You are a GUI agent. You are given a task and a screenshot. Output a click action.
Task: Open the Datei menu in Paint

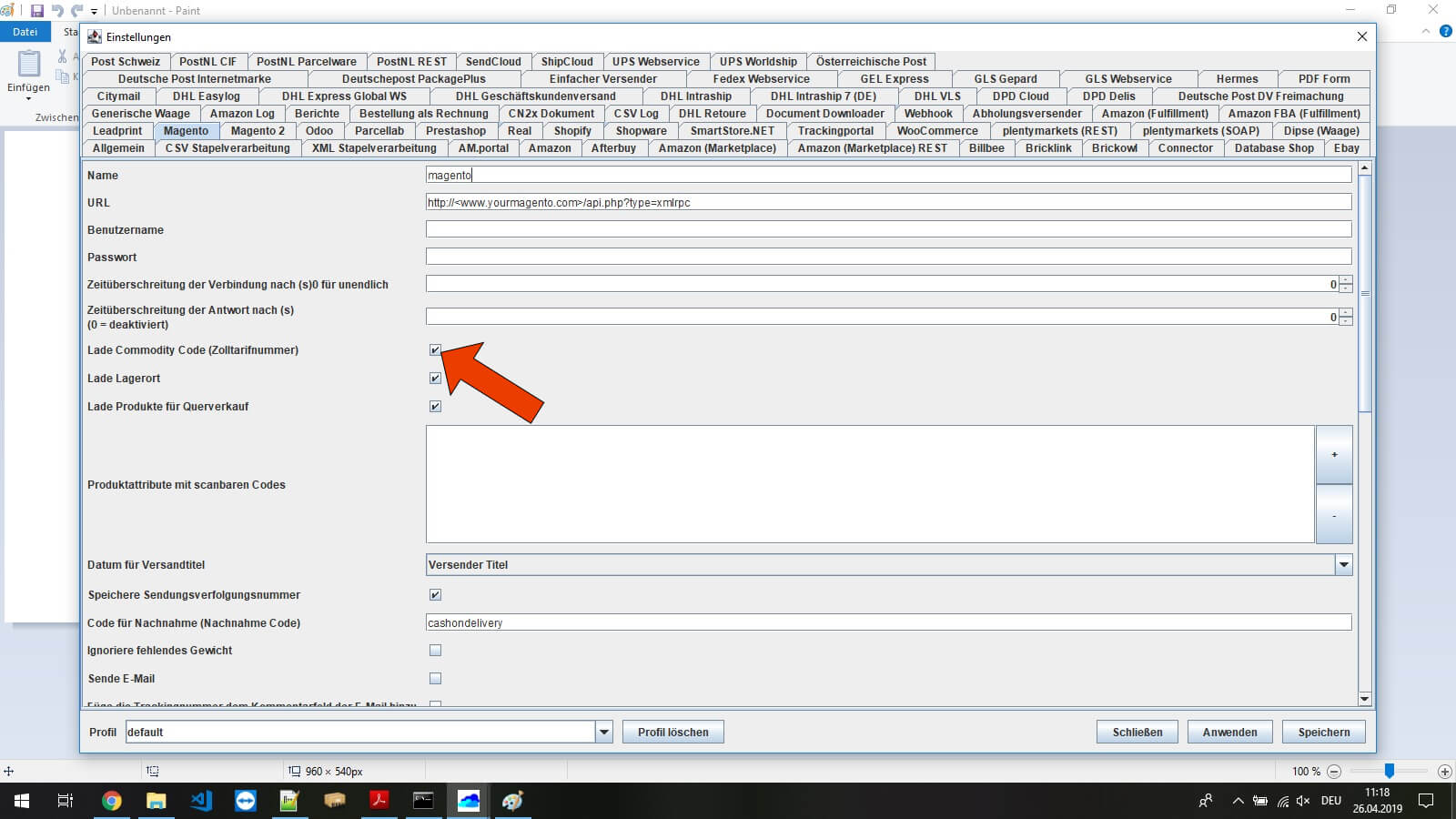(x=25, y=32)
